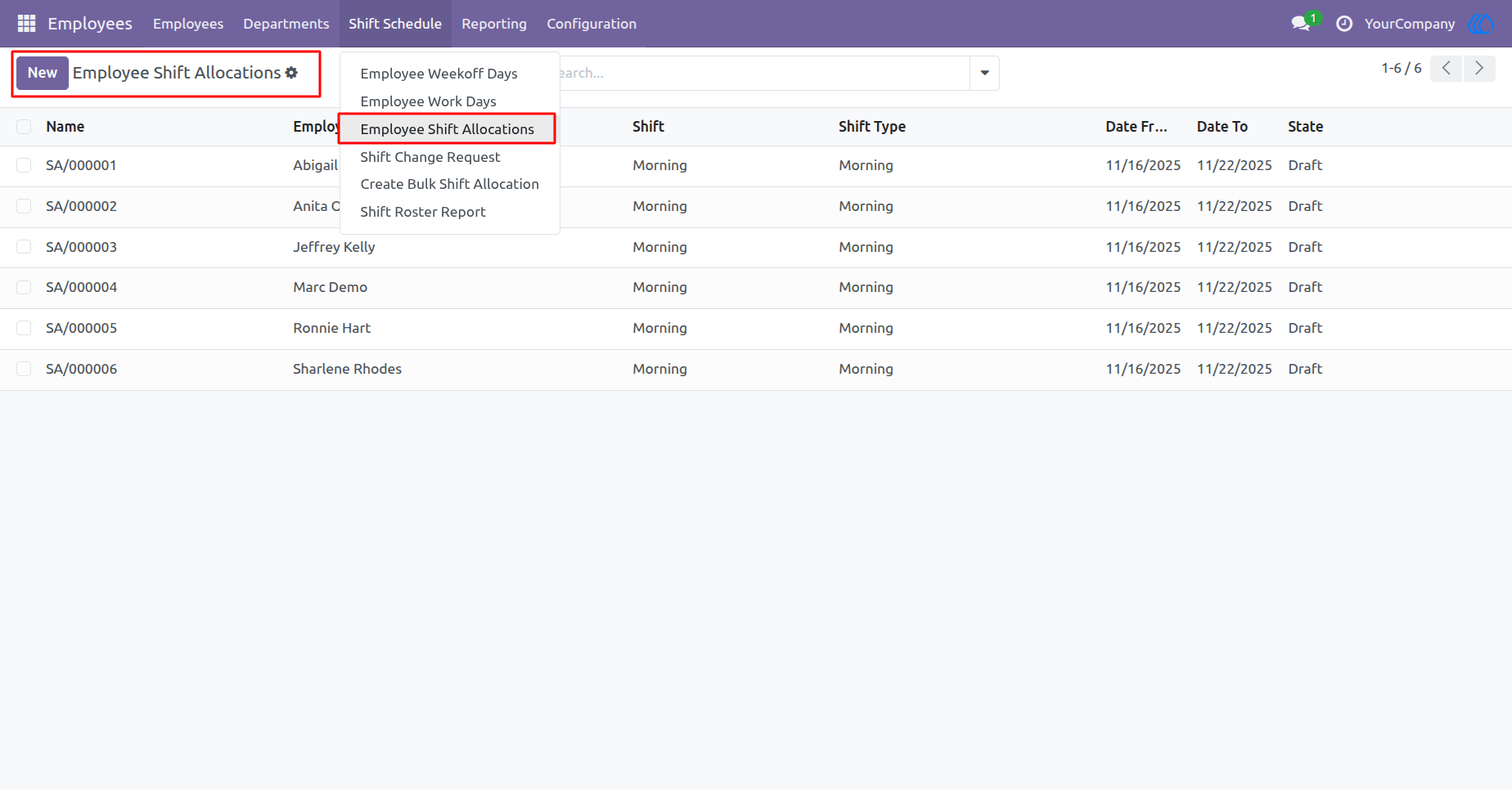
Task: Sort by the Date To column header
Action: (x=1222, y=127)
